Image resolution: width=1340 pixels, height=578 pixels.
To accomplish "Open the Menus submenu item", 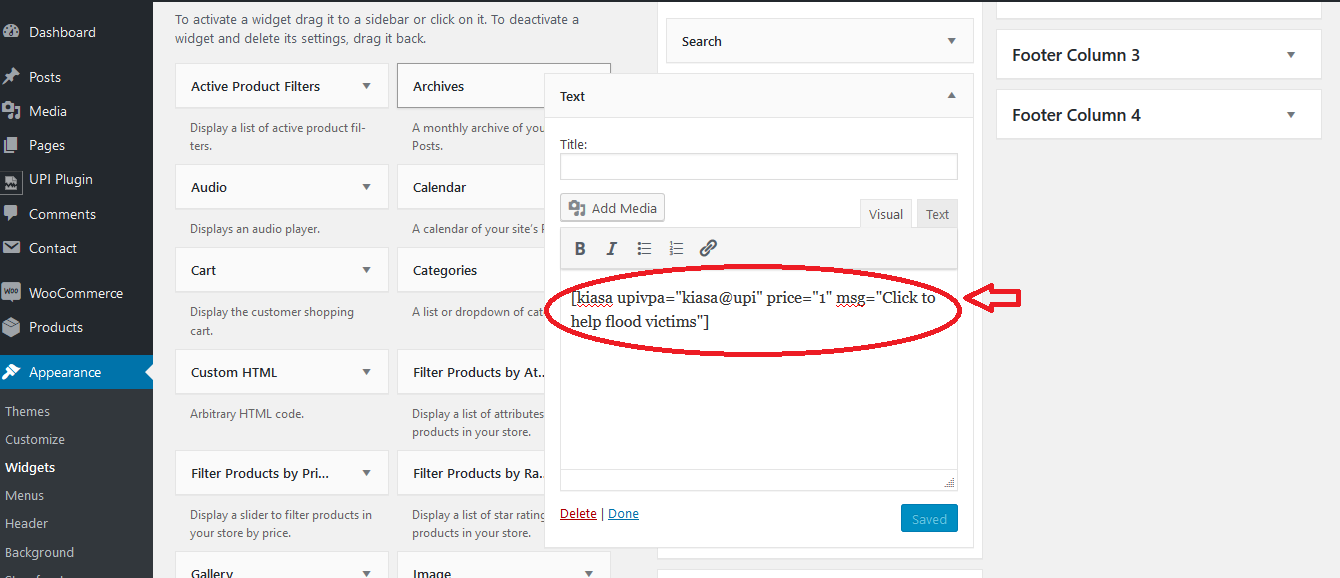I will [25, 495].
